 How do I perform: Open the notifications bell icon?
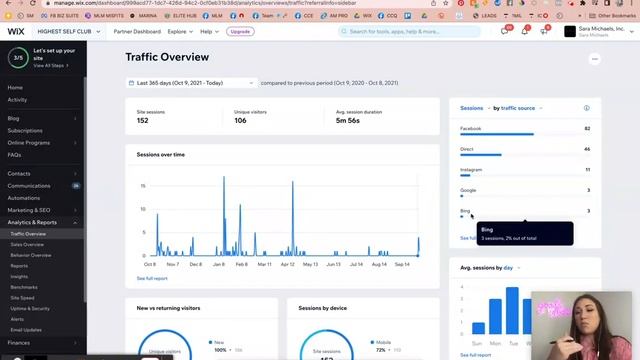click(524, 31)
